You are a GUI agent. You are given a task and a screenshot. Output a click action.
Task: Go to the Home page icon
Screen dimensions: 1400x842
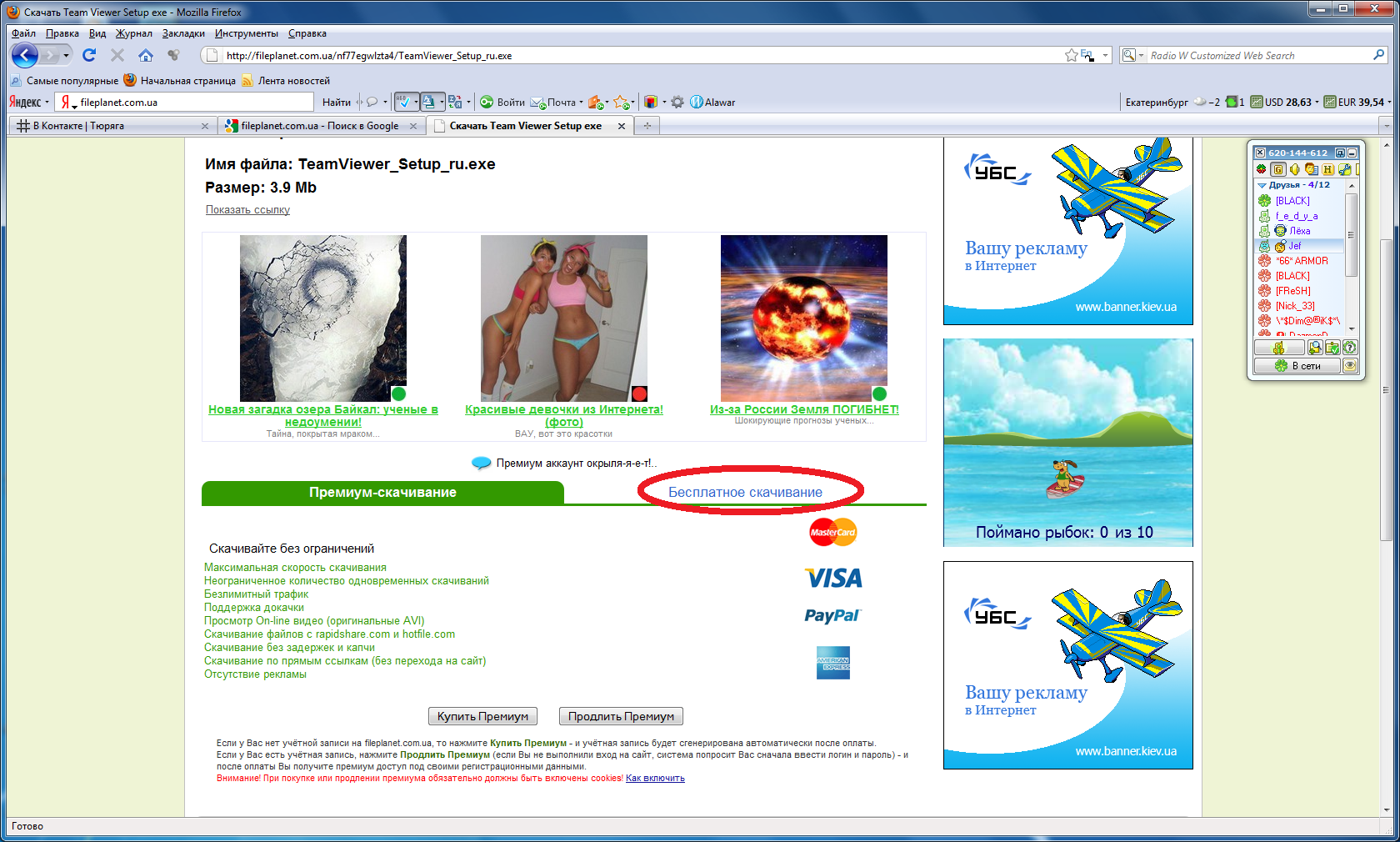click(x=146, y=55)
